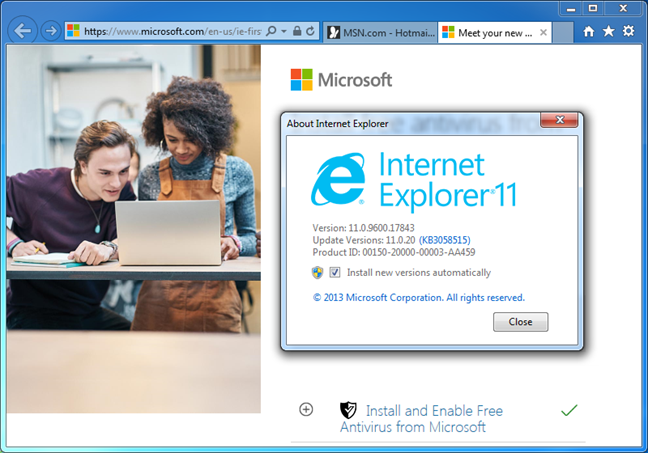Click the antivirus shield icon

click(x=348, y=410)
